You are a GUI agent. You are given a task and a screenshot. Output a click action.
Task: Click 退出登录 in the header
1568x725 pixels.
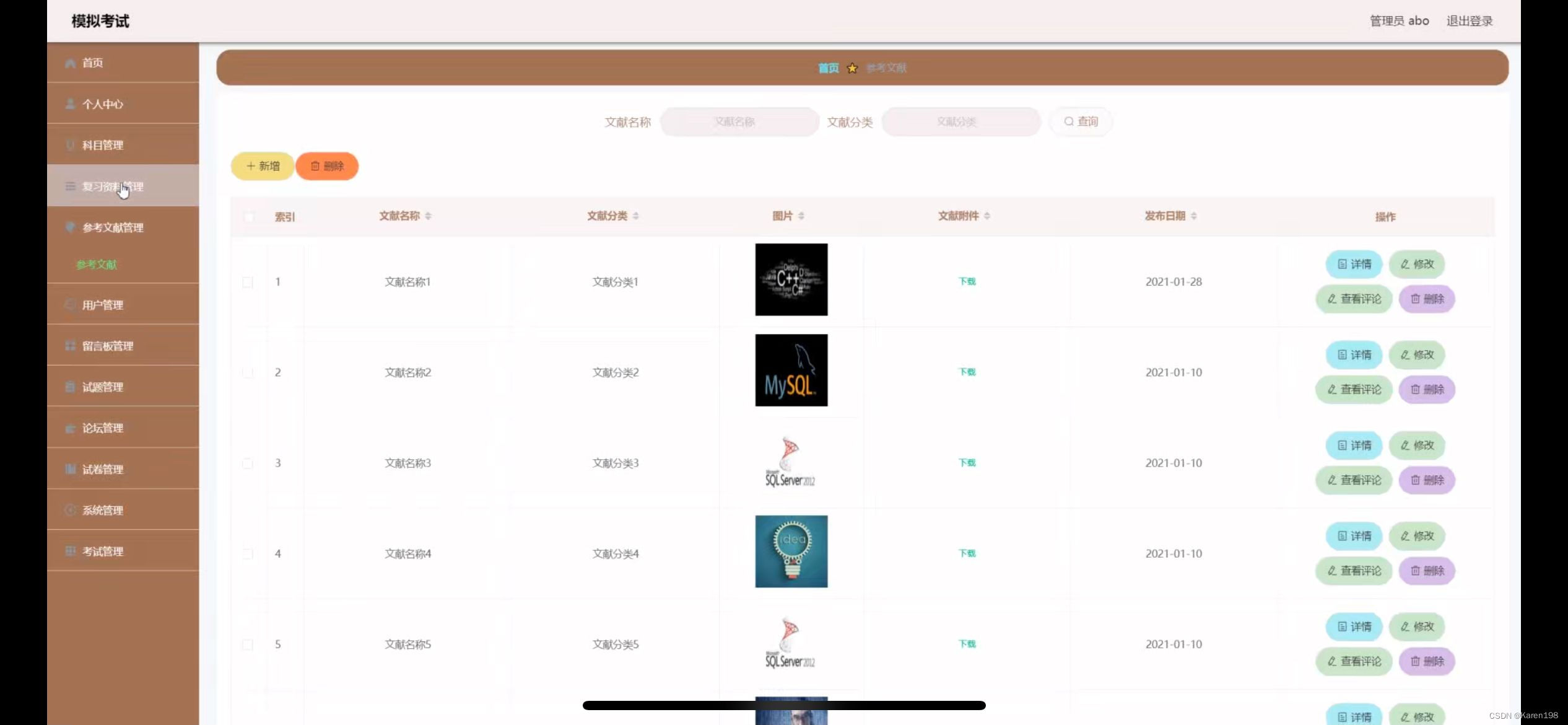point(1470,21)
